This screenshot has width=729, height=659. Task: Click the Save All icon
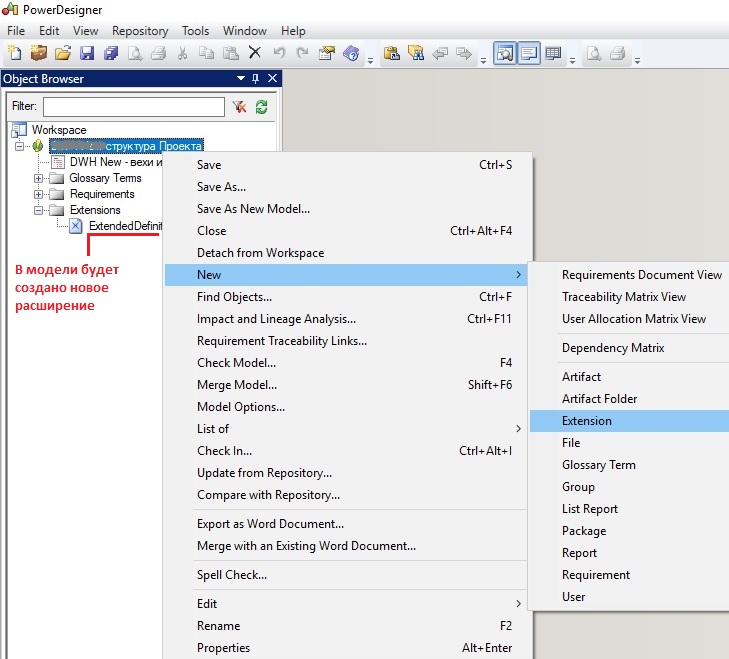(x=111, y=53)
